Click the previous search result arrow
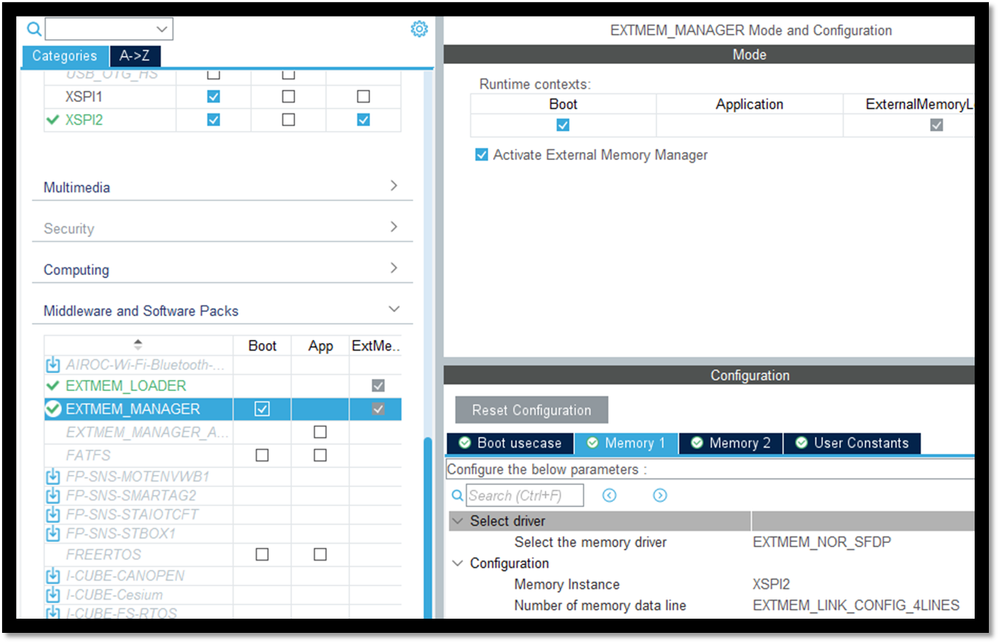The height and width of the screenshot is (643, 999). click(609, 496)
